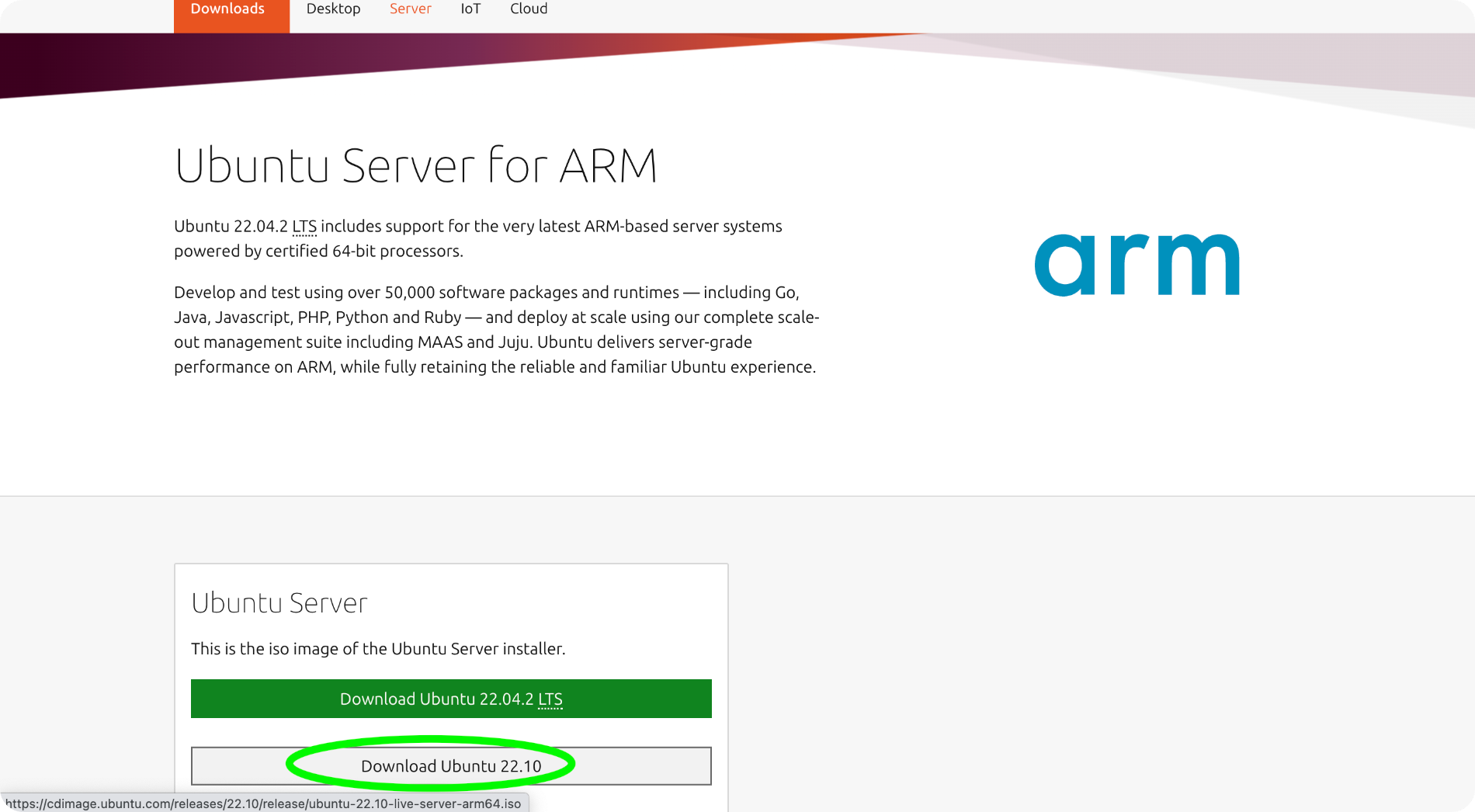Select the Server navigation item
The image size is (1475, 812).
point(410,9)
